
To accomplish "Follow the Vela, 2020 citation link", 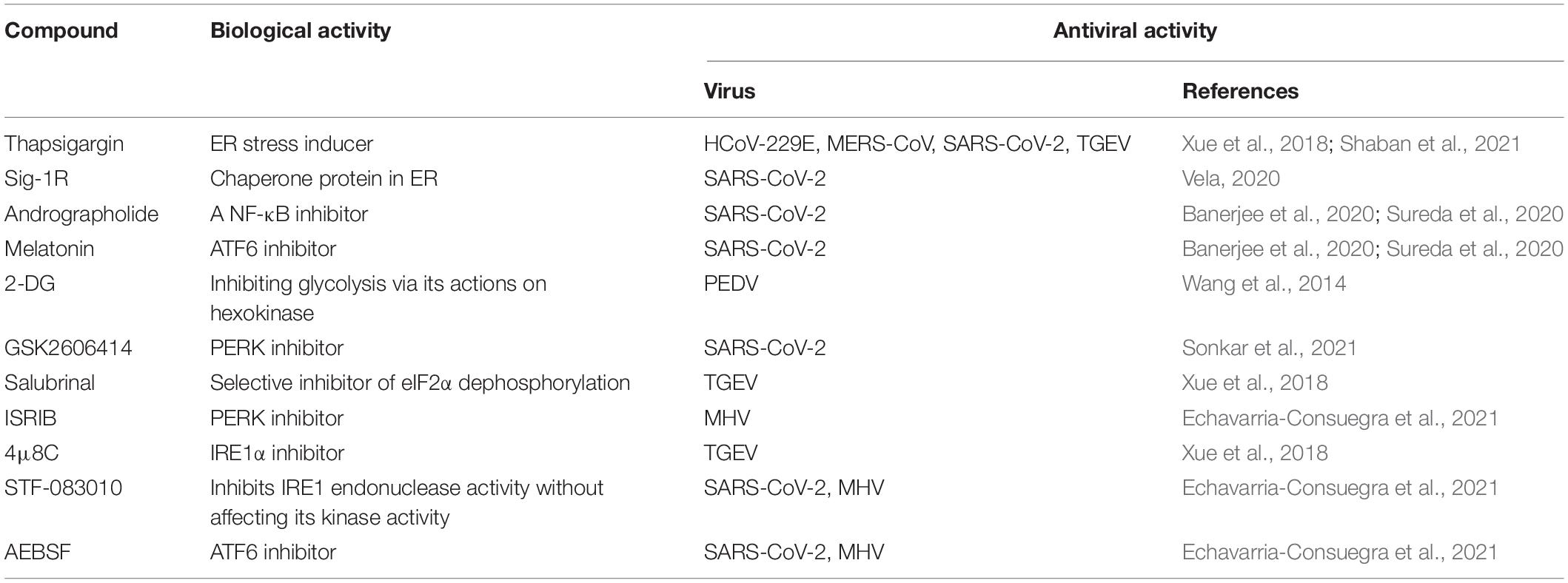I will (1230, 178).
